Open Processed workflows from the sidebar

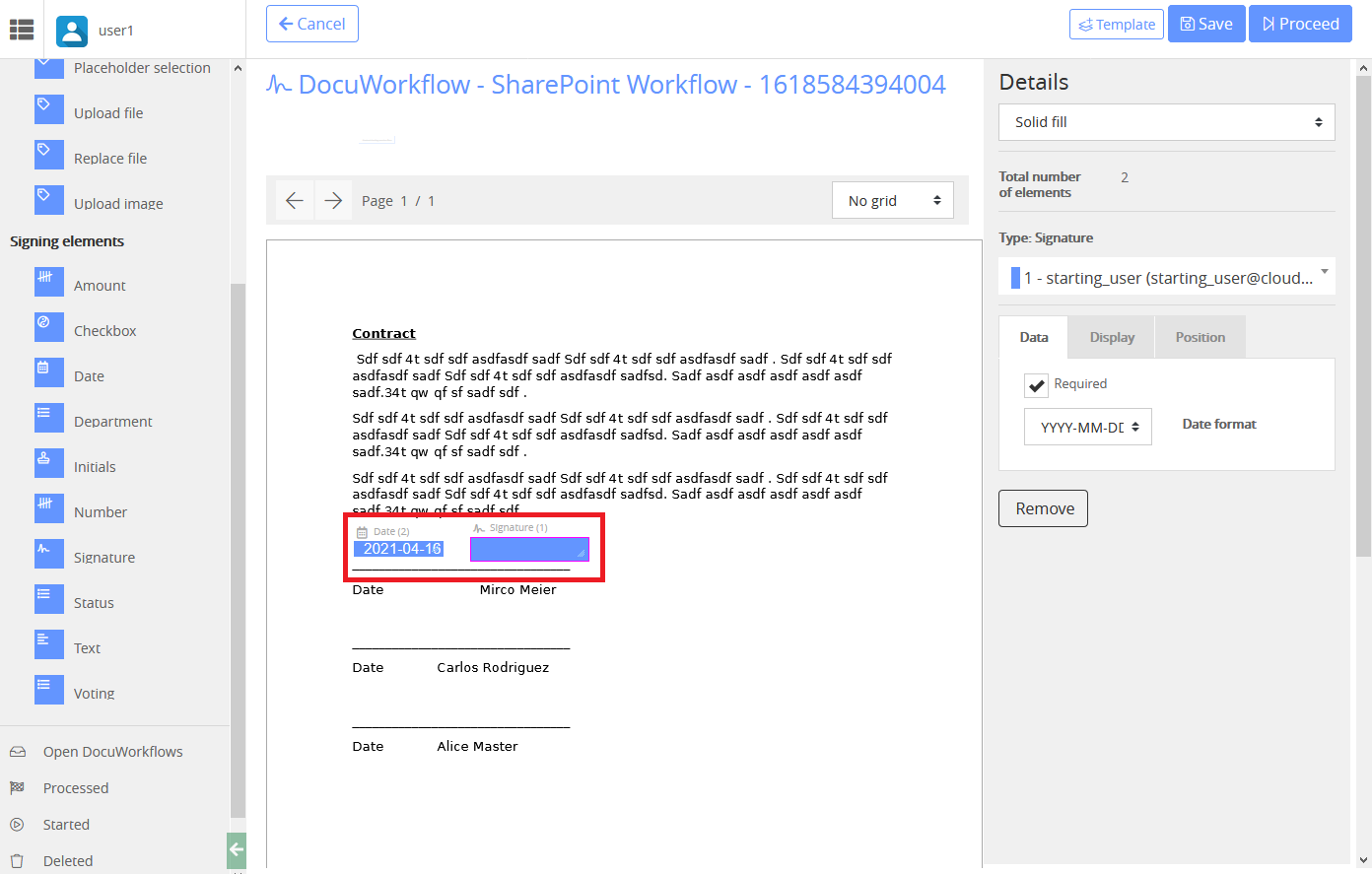(x=74, y=787)
